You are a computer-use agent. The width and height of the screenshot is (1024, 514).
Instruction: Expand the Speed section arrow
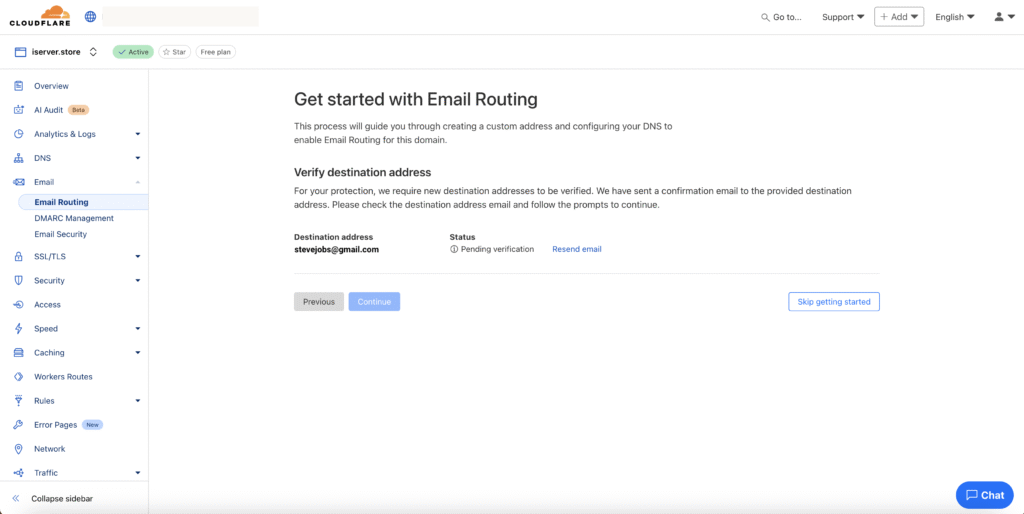138,329
